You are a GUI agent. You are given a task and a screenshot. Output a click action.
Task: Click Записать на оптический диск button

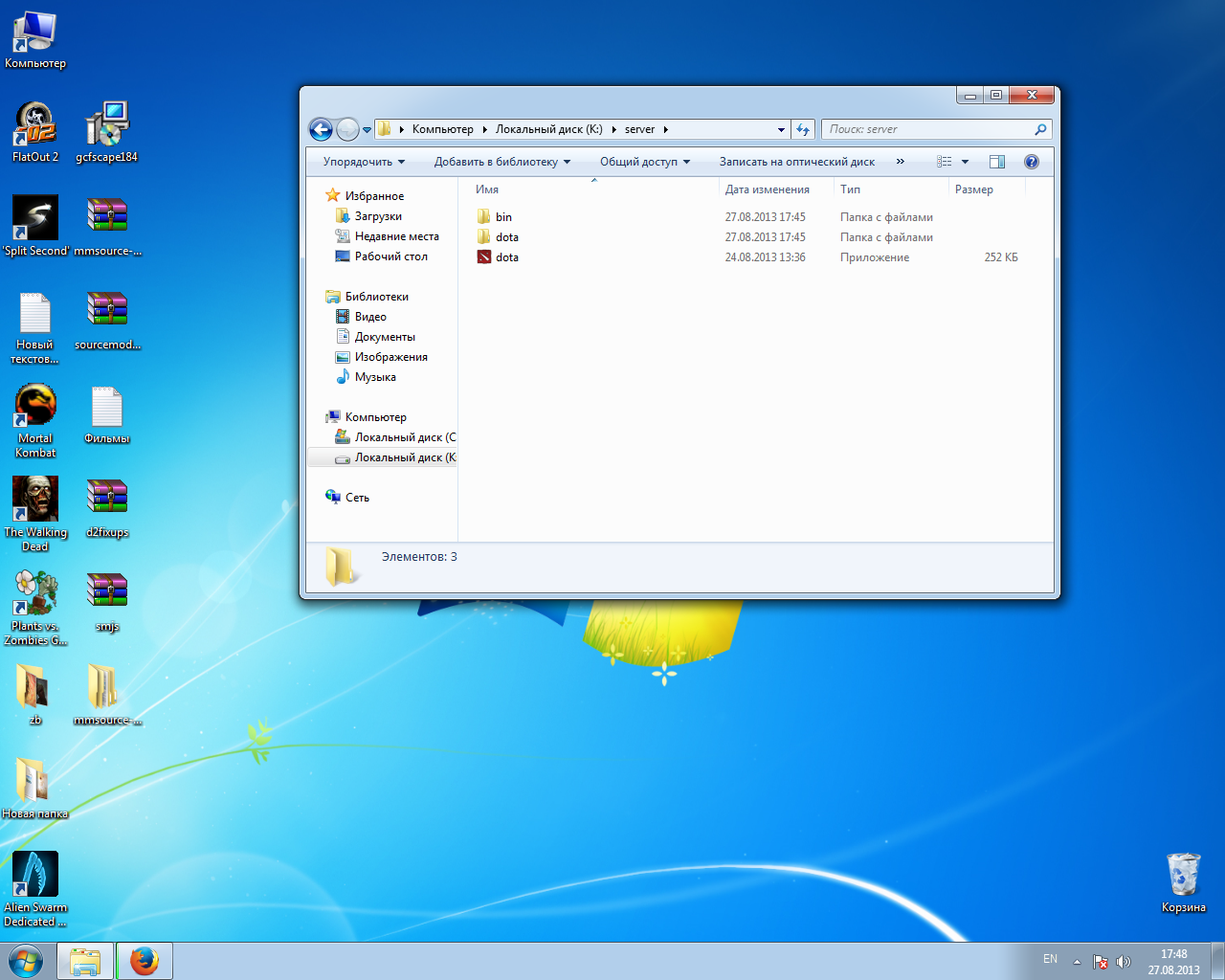[797, 162]
